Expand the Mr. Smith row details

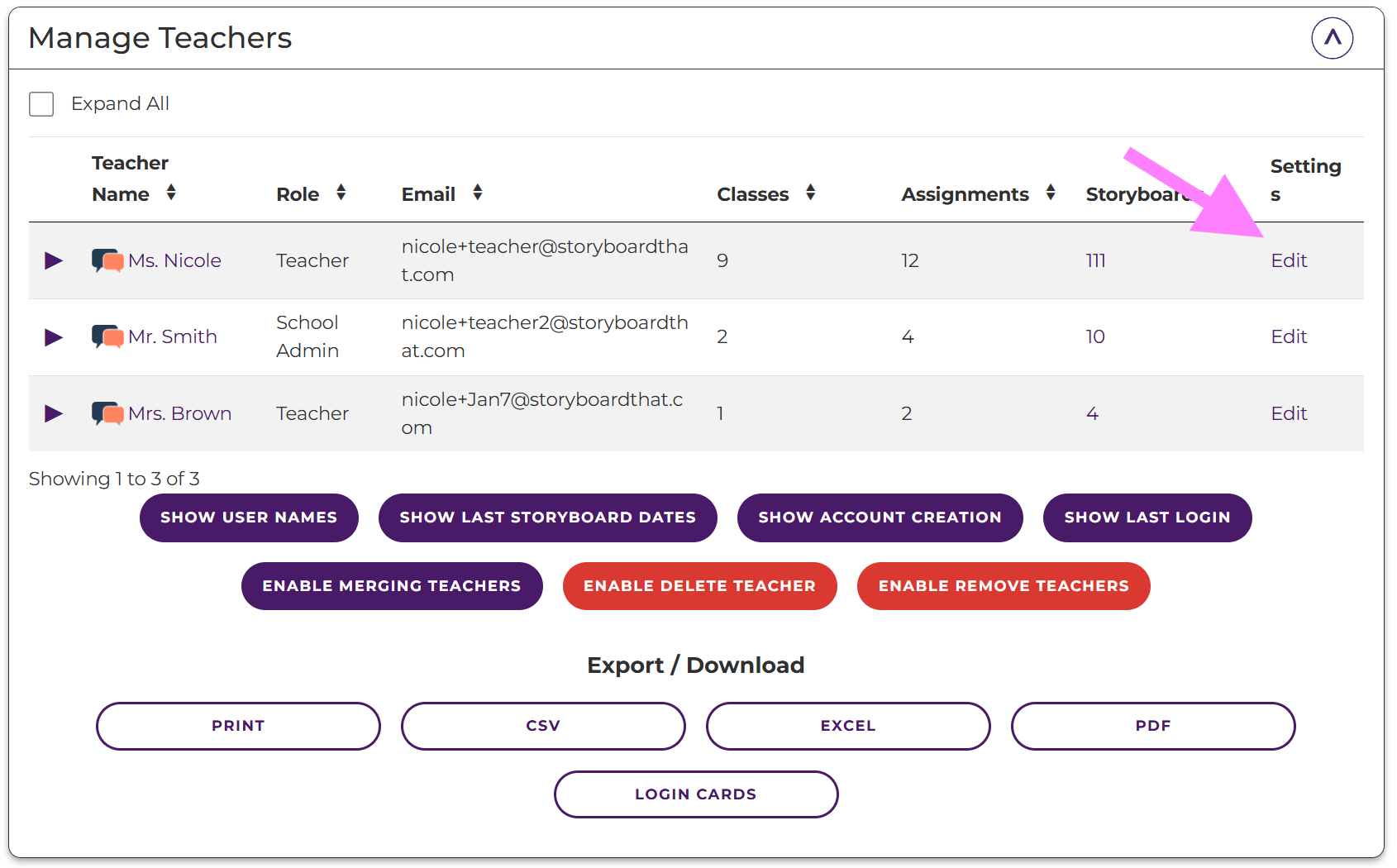click(x=54, y=336)
